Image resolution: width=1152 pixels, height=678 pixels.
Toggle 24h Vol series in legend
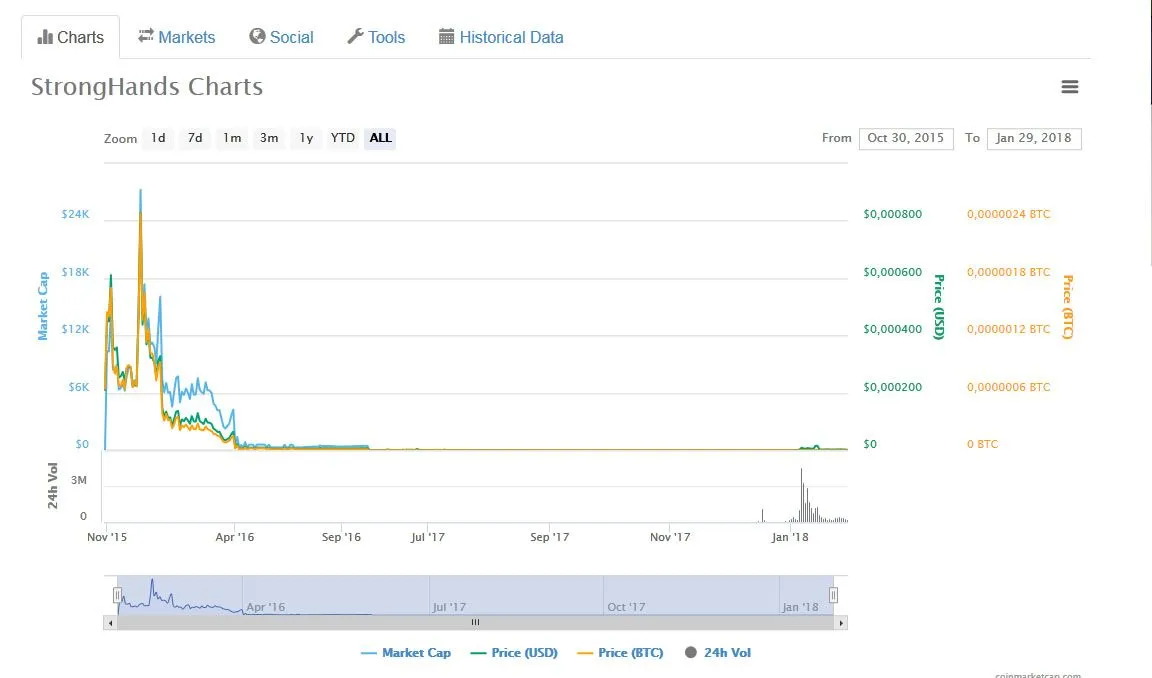[x=718, y=652]
